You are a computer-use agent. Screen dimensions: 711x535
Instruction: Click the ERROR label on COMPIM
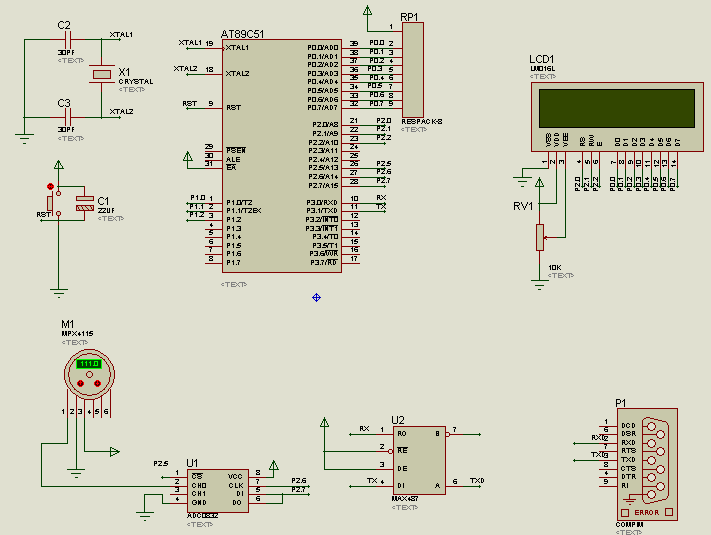[x=647, y=512]
